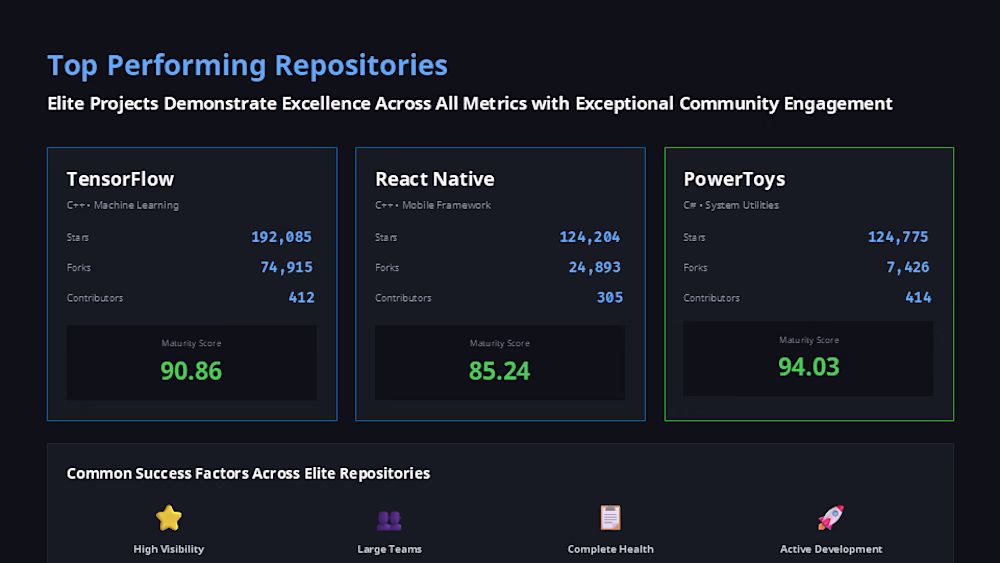Click TensorFlow forks value 74,915
1000x563 pixels.
pyautogui.click(x=286, y=267)
